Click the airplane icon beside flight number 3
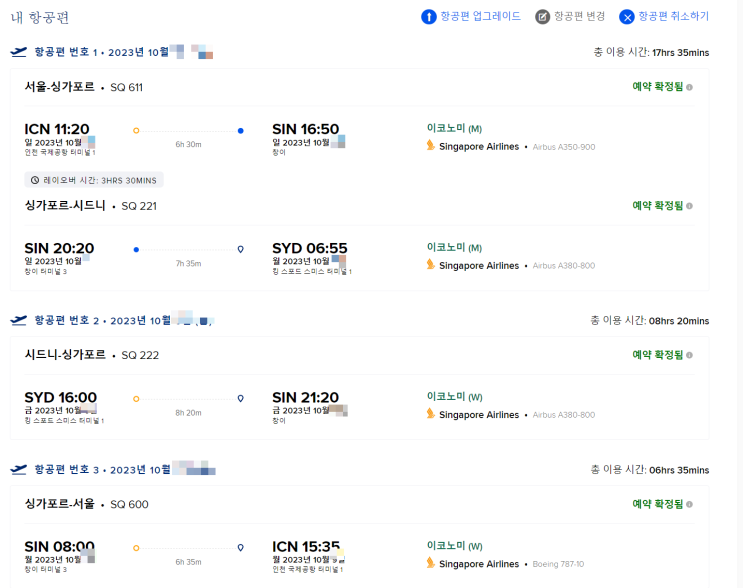Screen dimensions: 743x588 (18, 469)
